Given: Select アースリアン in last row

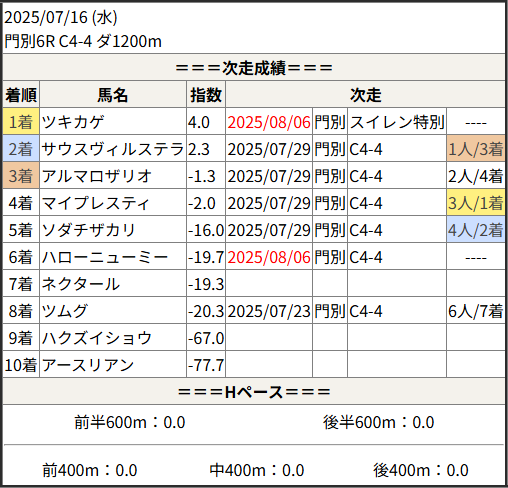Looking at the screenshot, I should pos(88,365).
